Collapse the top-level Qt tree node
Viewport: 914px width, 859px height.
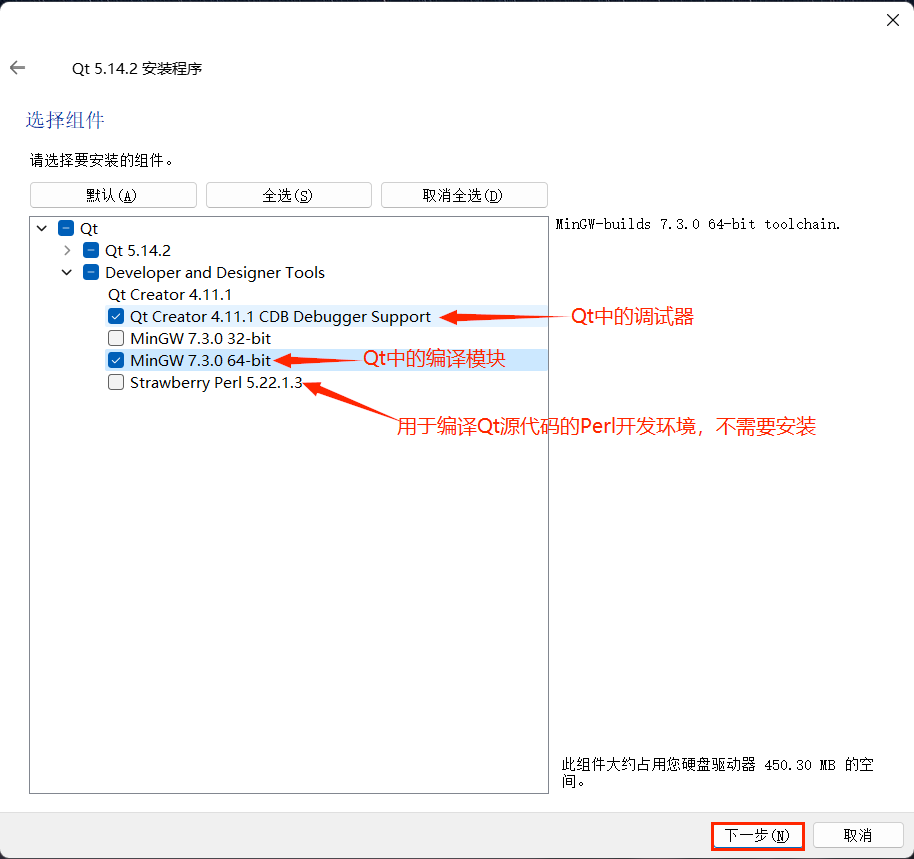[42, 228]
